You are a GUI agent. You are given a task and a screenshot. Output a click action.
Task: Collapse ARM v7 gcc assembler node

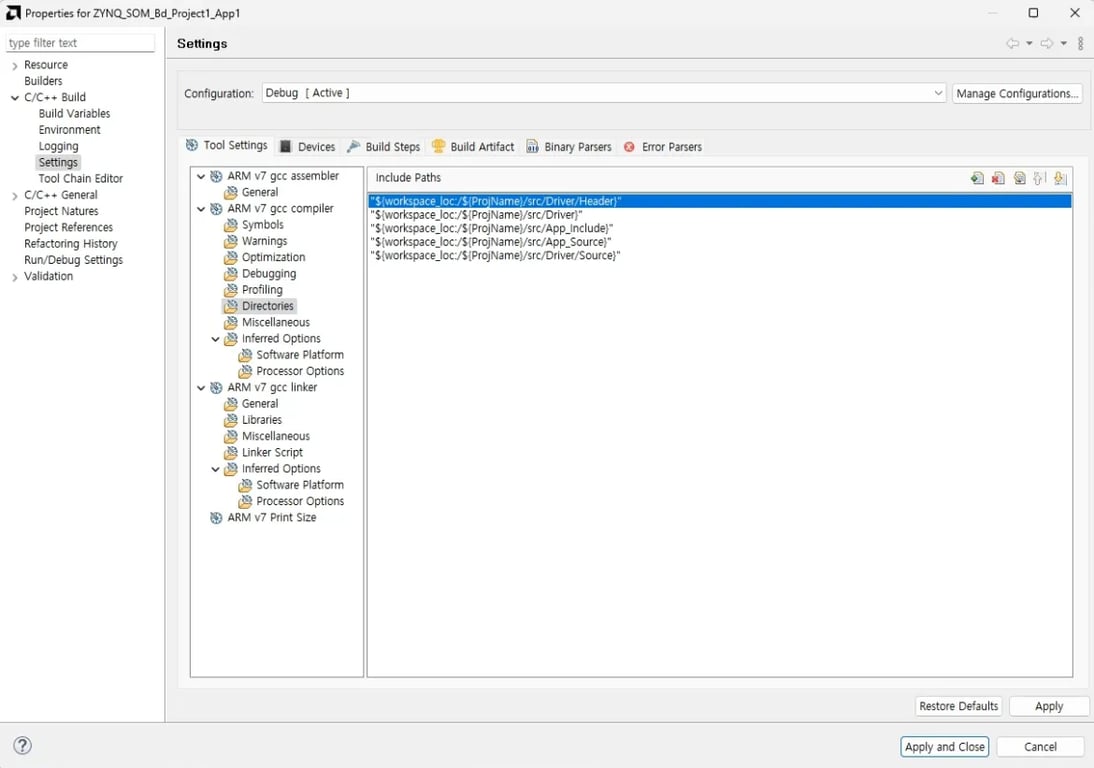coord(201,176)
